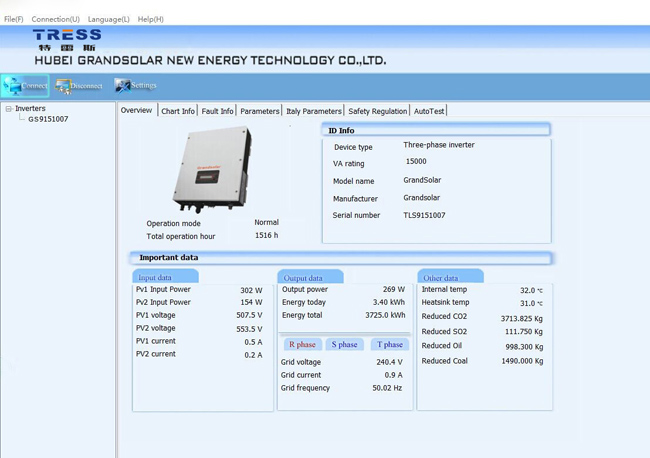Collapse the Inverters tree node
This screenshot has height=458, width=650.
pyautogui.click(x=8, y=109)
